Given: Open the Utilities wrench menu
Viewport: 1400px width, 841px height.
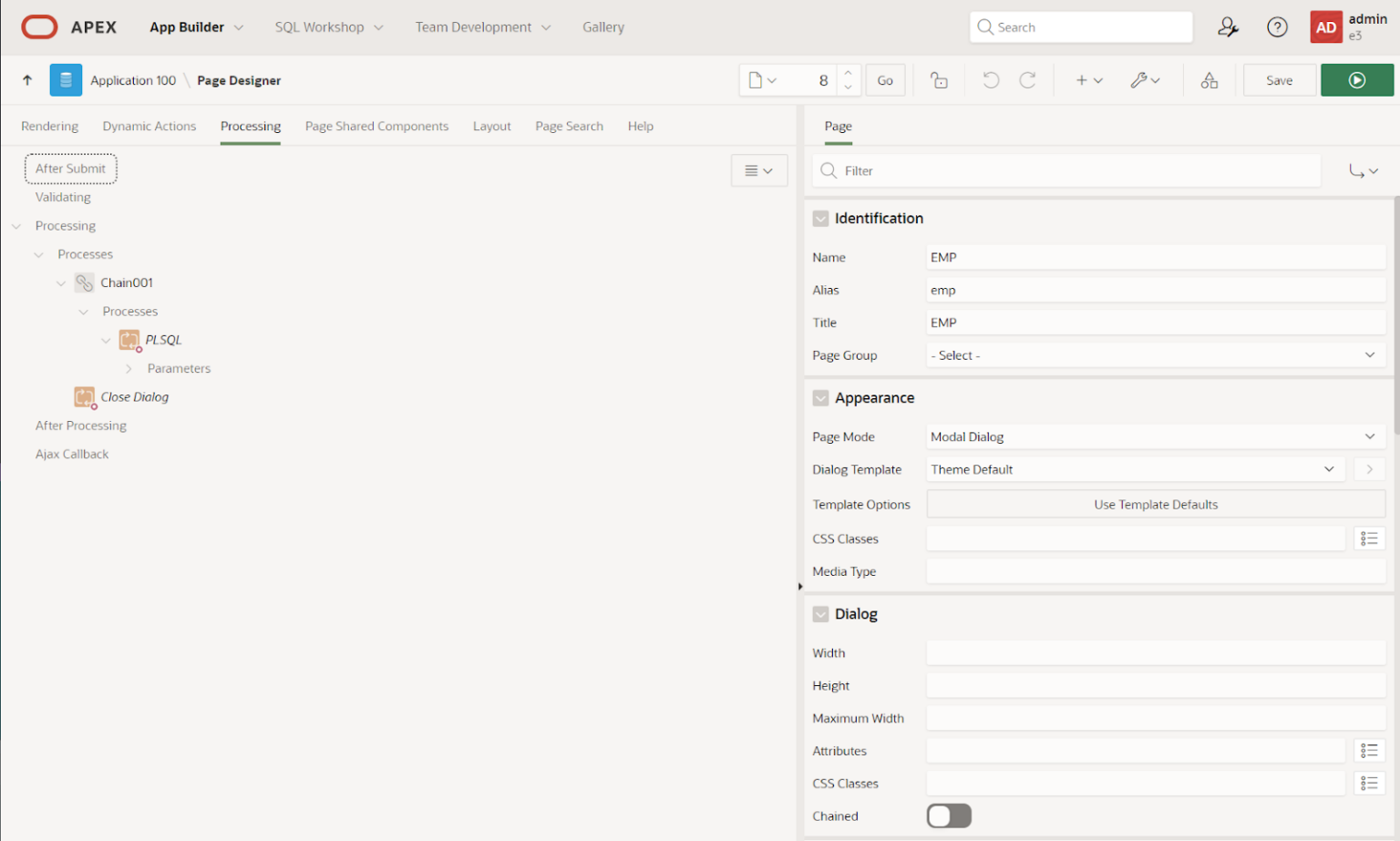Looking at the screenshot, I should click(1145, 80).
